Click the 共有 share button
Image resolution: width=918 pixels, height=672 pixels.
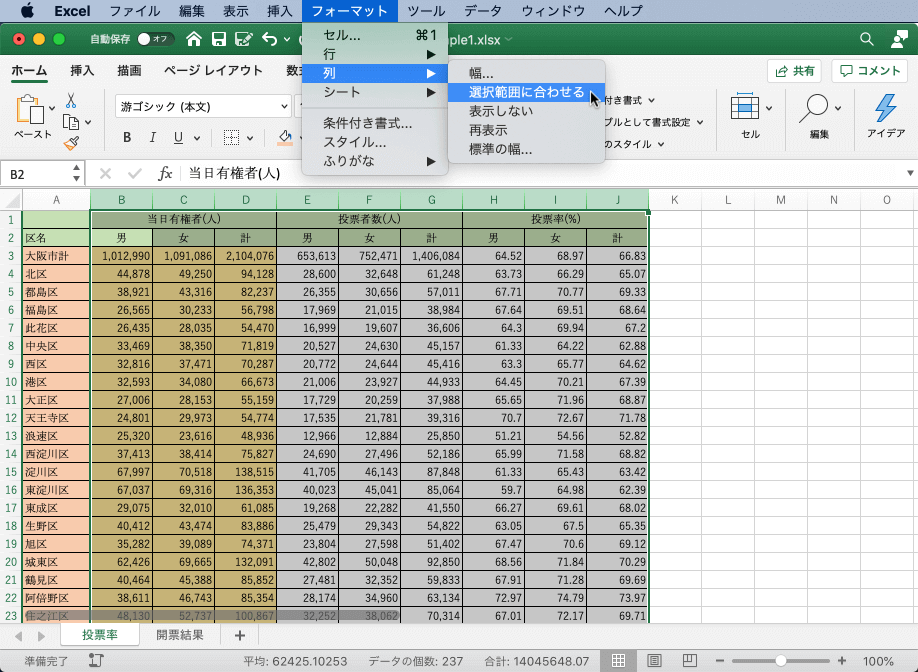point(794,71)
